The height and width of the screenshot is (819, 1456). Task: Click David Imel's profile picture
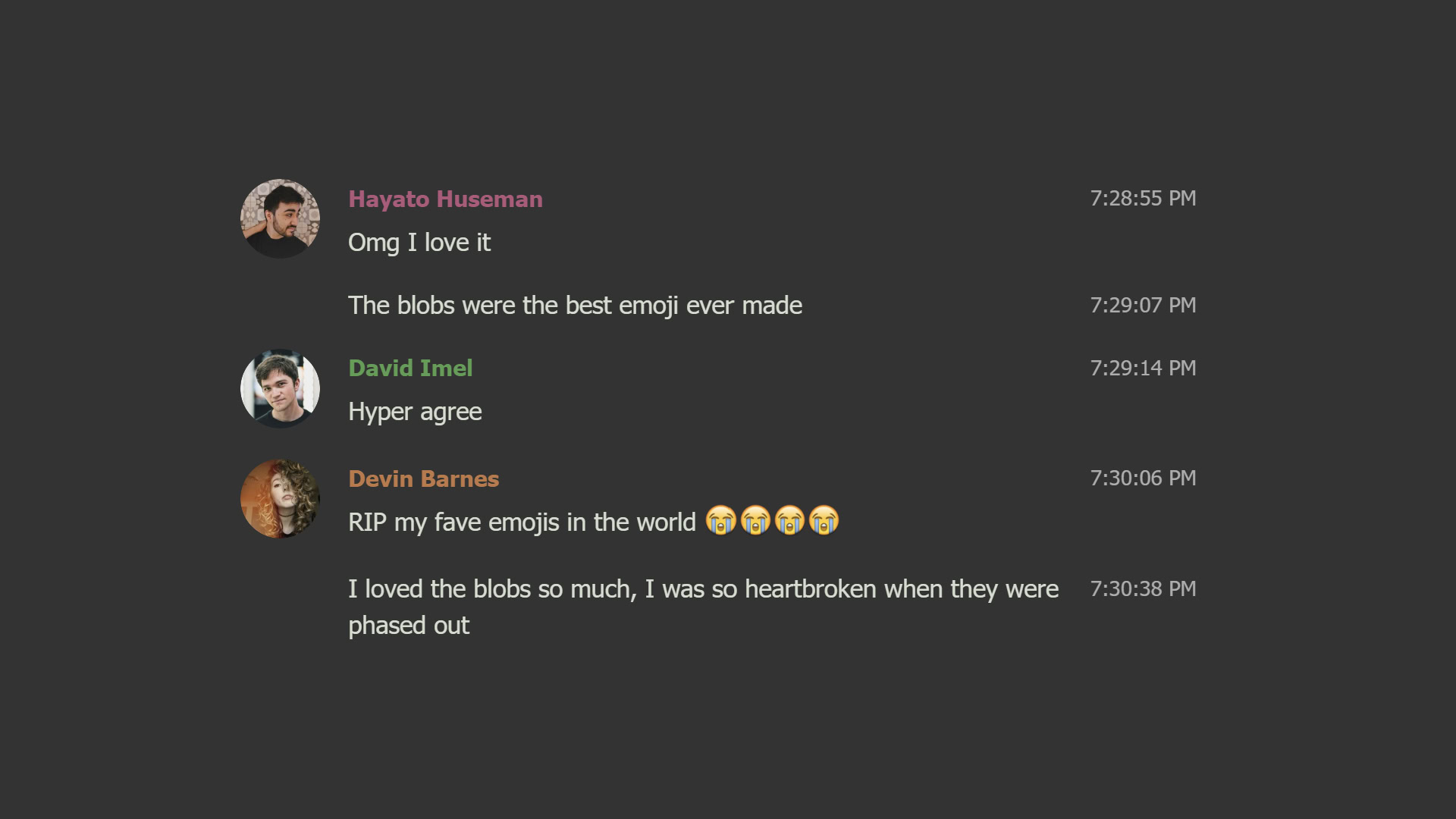tap(279, 388)
